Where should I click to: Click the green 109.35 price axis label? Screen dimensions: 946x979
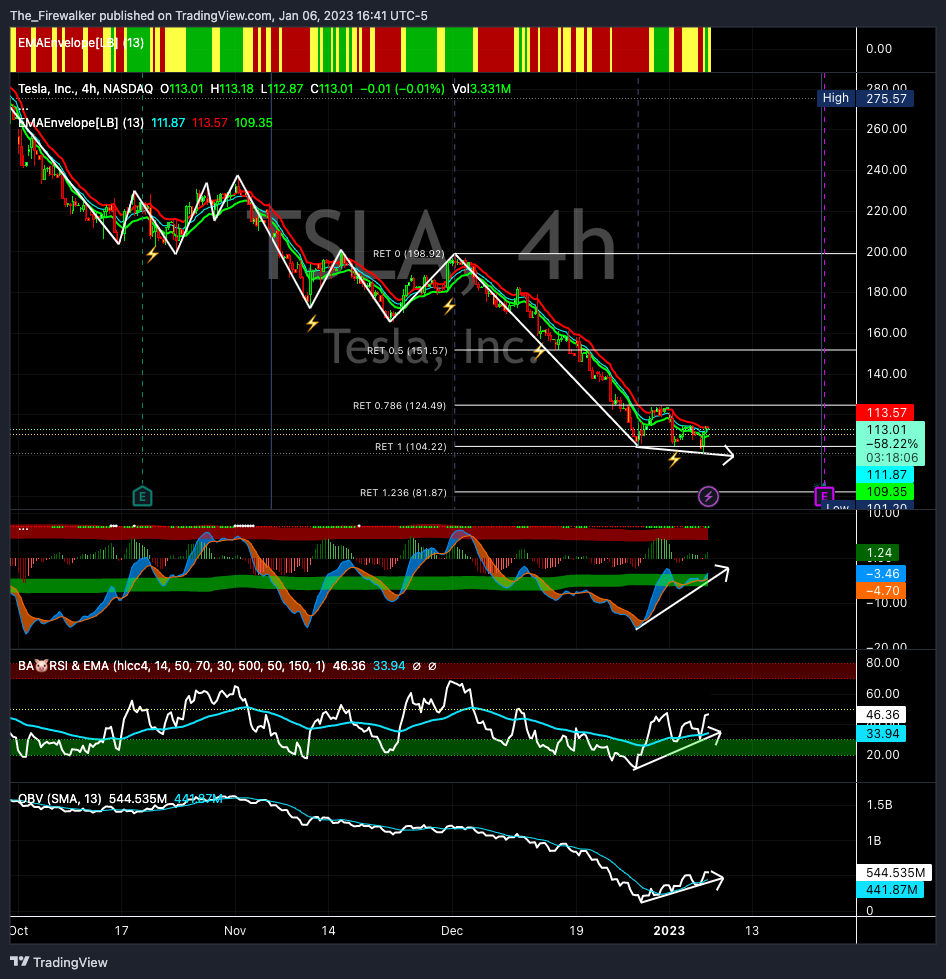tap(885, 491)
